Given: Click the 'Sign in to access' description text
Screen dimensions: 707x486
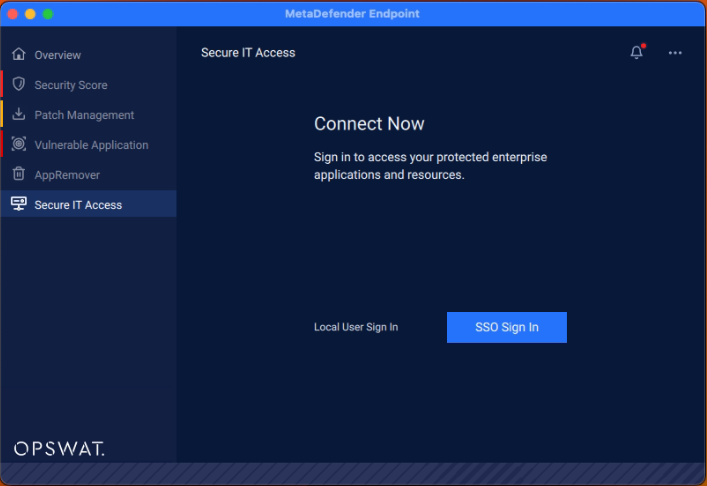Looking at the screenshot, I should [x=431, y=166].
